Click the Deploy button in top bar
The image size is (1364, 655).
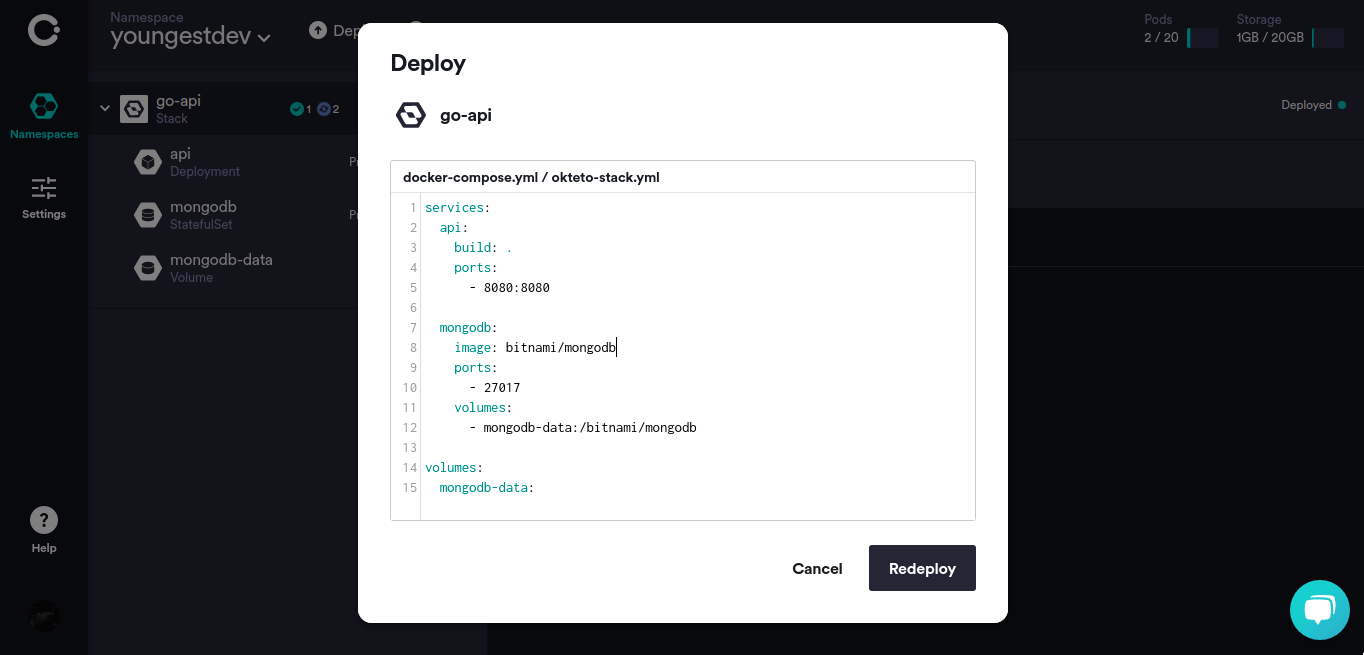coord(334,30)
